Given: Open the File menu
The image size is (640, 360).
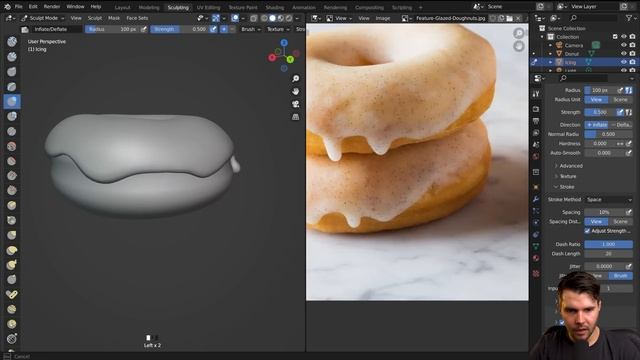Looking at the screenshot, I should click(18, 7).
